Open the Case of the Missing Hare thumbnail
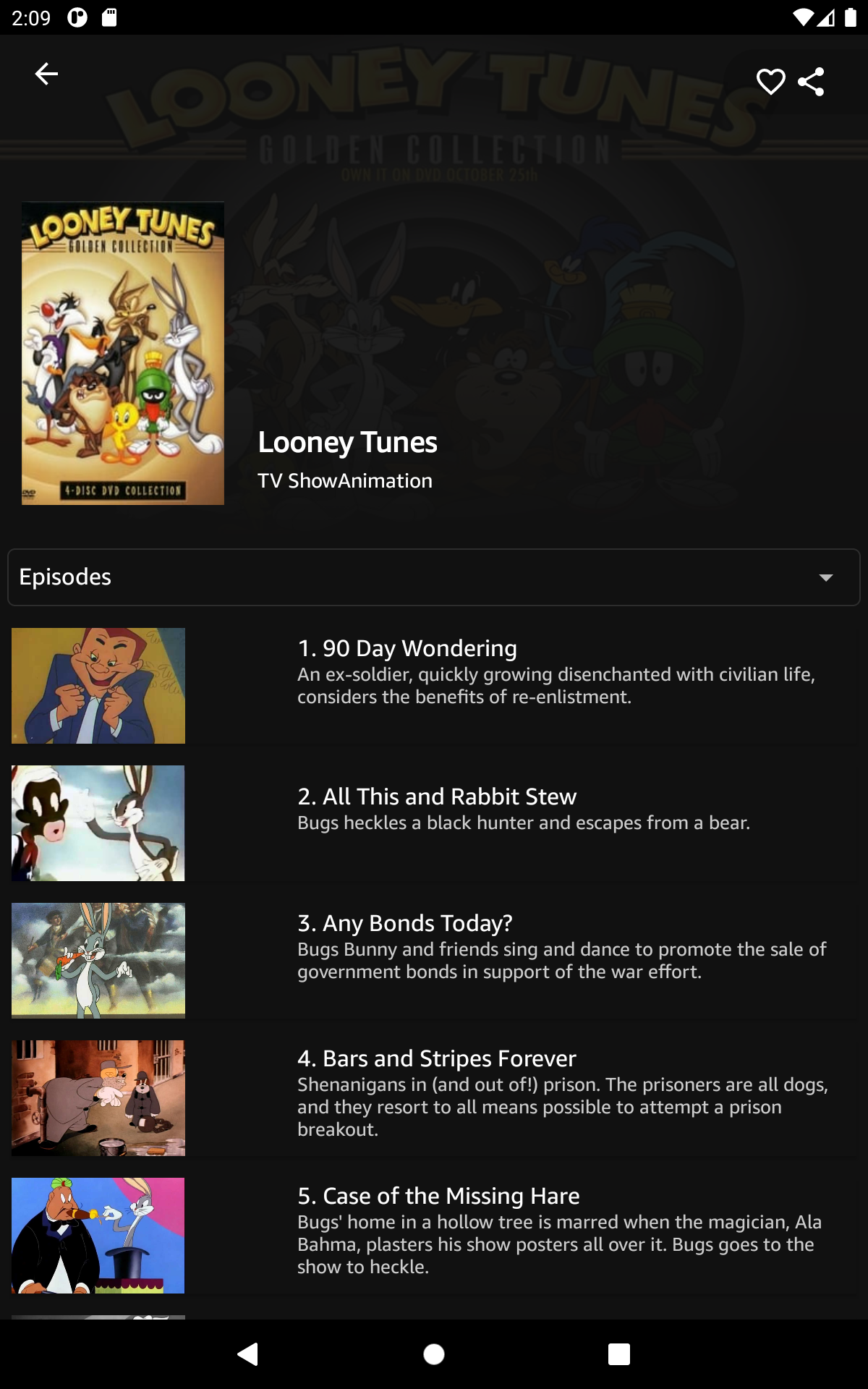 (98, 1236)
